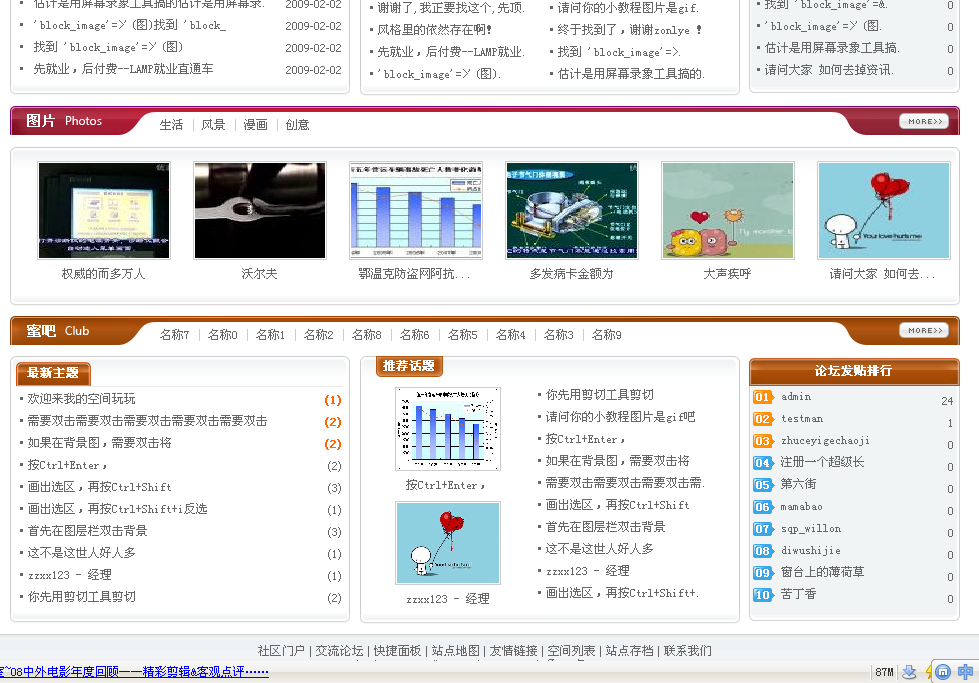This screenshot has height=683, width=979.
Task: Open the bar chart photo thumbnail in Photos section
Action: [x=416, y=210]
